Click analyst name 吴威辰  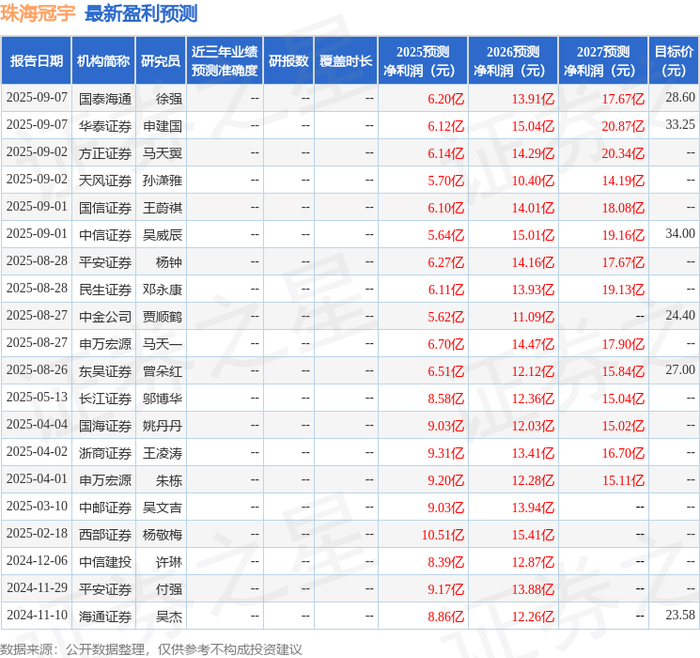162,235
